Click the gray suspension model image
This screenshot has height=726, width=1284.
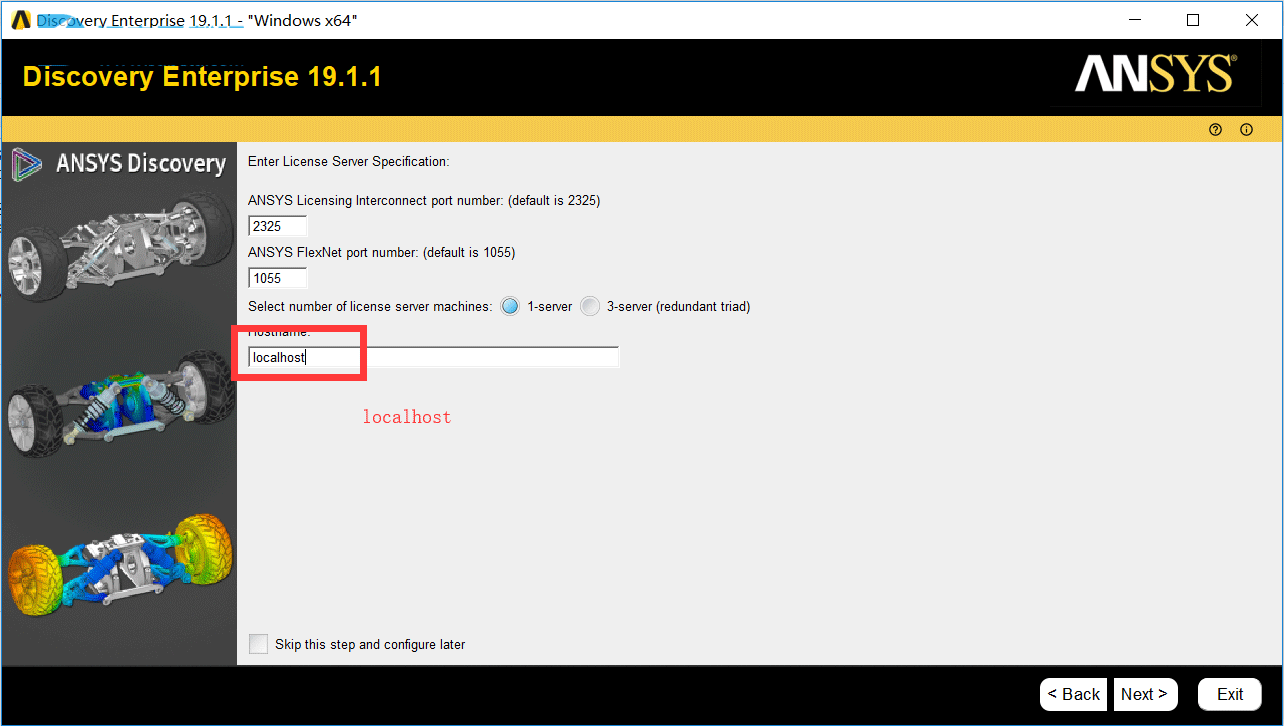[119, 248]
